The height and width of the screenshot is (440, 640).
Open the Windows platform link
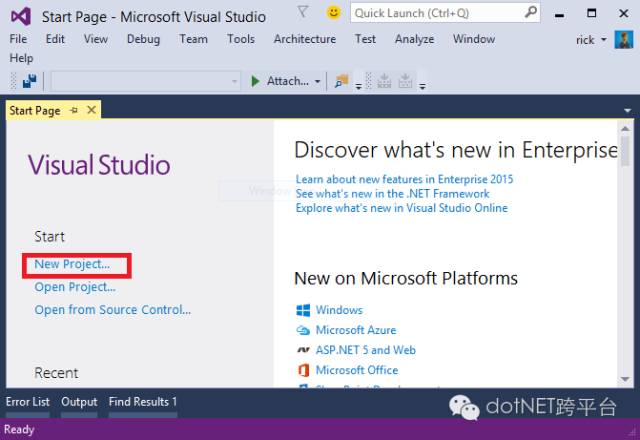pyautogui.click(x=339, y=310)
